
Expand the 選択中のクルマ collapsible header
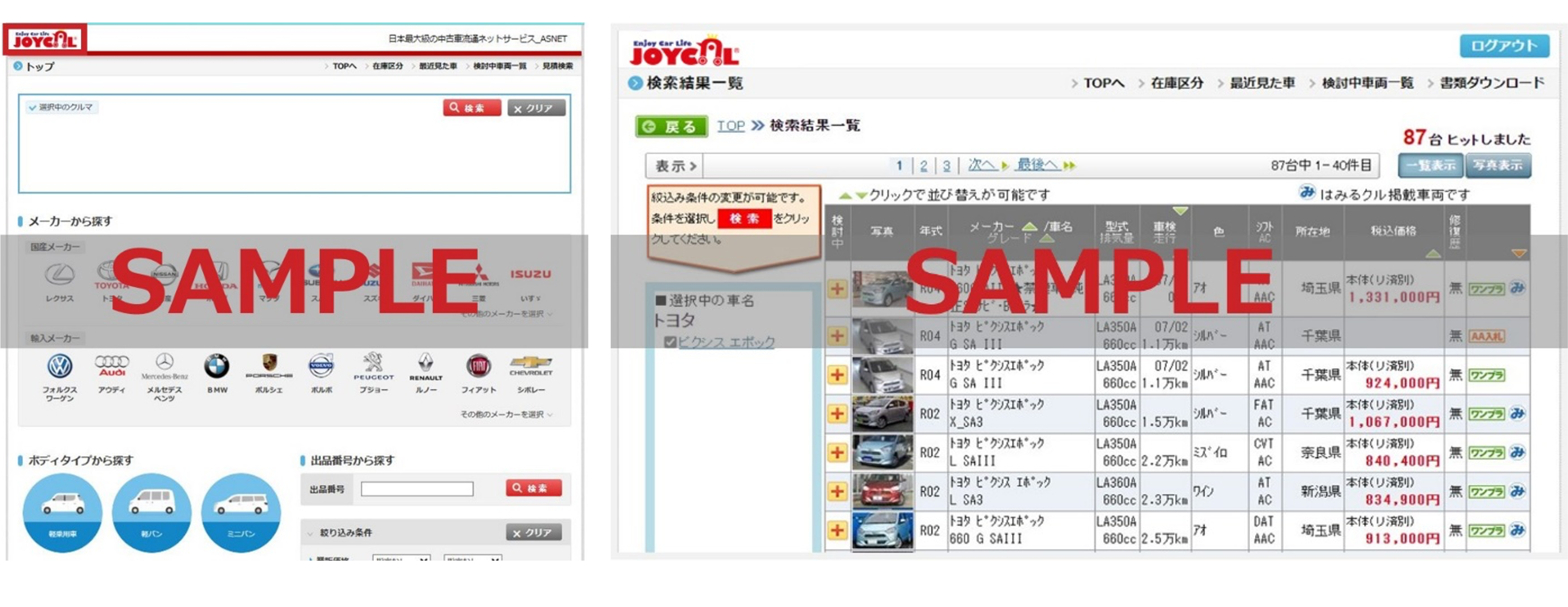[x=61, y=108]
